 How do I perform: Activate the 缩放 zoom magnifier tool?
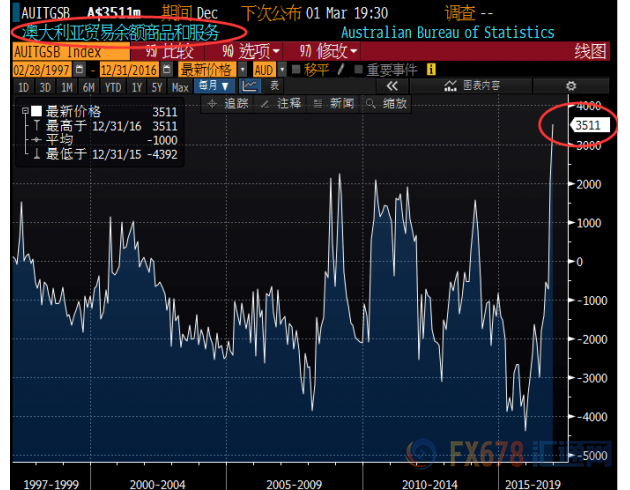point(387,104)
